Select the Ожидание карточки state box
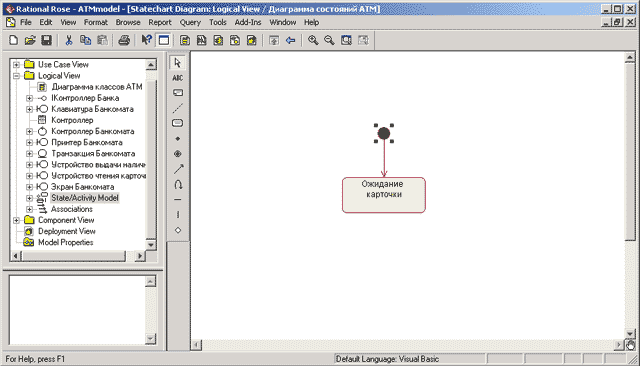The height and width of the screenshot is (366, 640). click(384, 195)
